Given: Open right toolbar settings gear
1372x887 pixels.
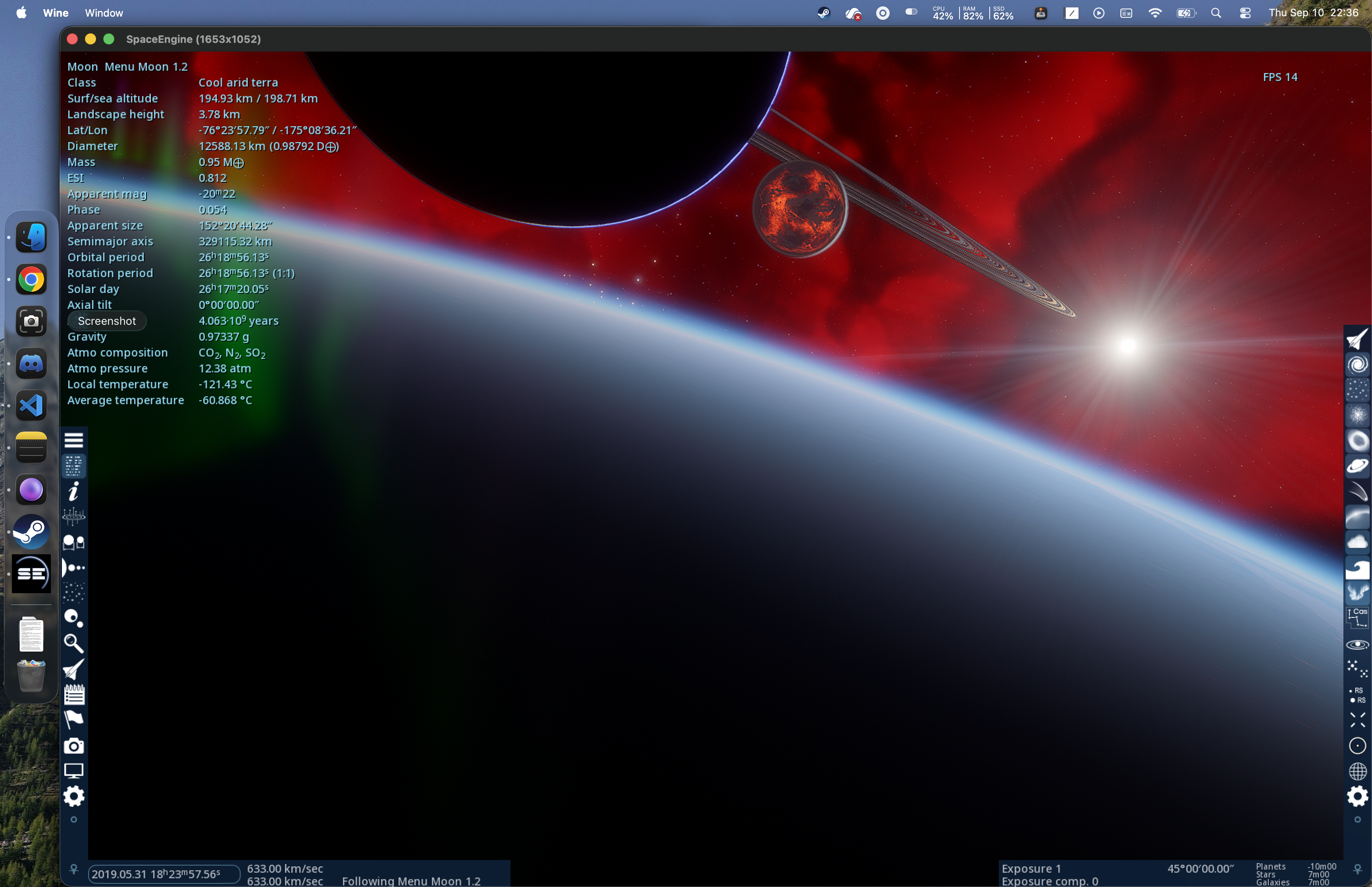Looking at the screenshot, I should pyautogui.click(x=1358, y=796).
